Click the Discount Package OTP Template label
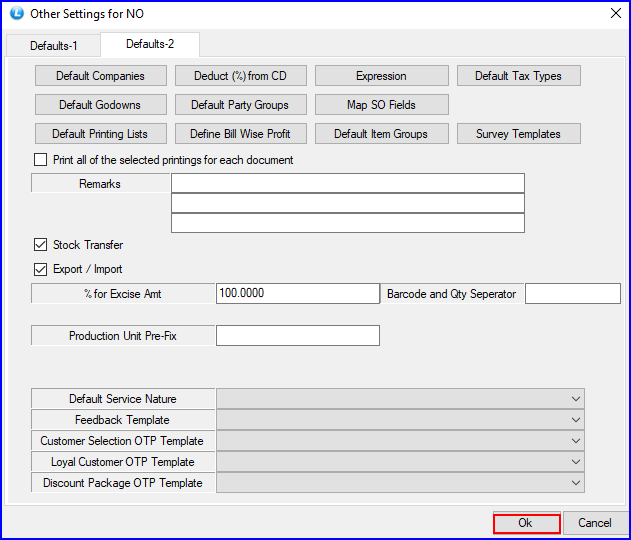The height and width of the screenshot is (540, 631). point(122,482)
